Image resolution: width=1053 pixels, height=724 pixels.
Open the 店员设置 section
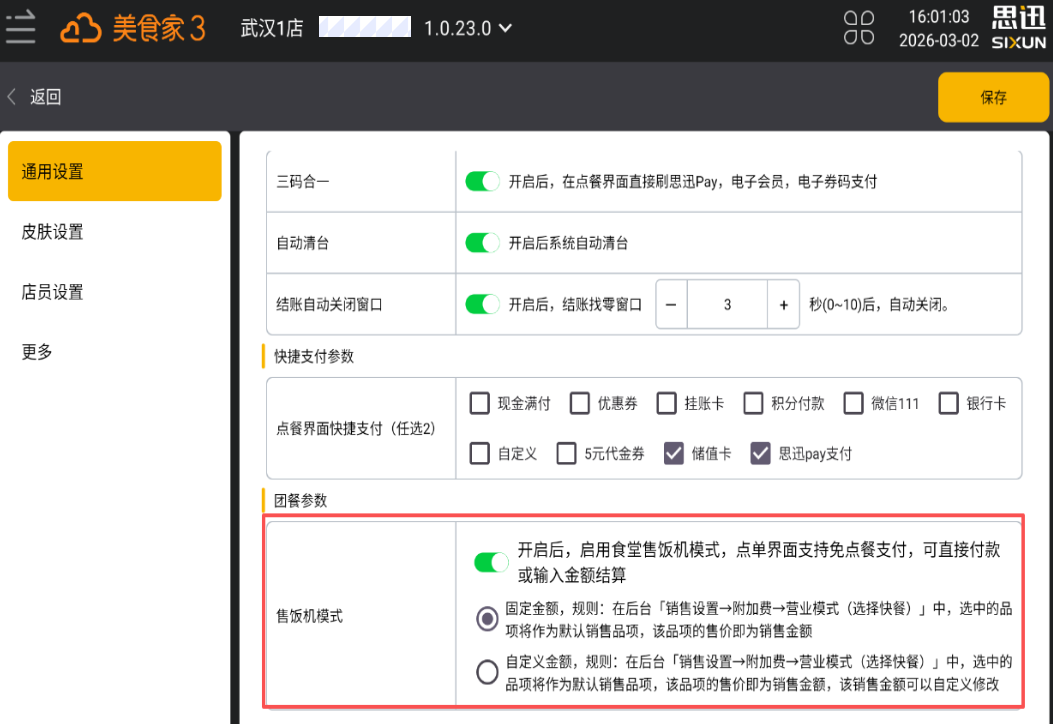[x=53, y=292]
